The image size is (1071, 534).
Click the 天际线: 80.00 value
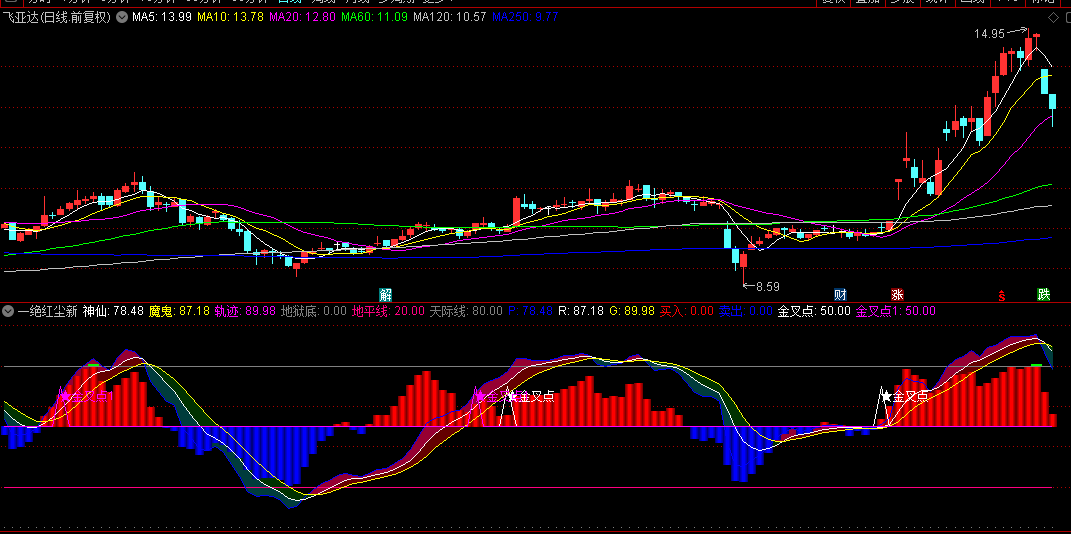pyautogui.click(x=466, y=311)
